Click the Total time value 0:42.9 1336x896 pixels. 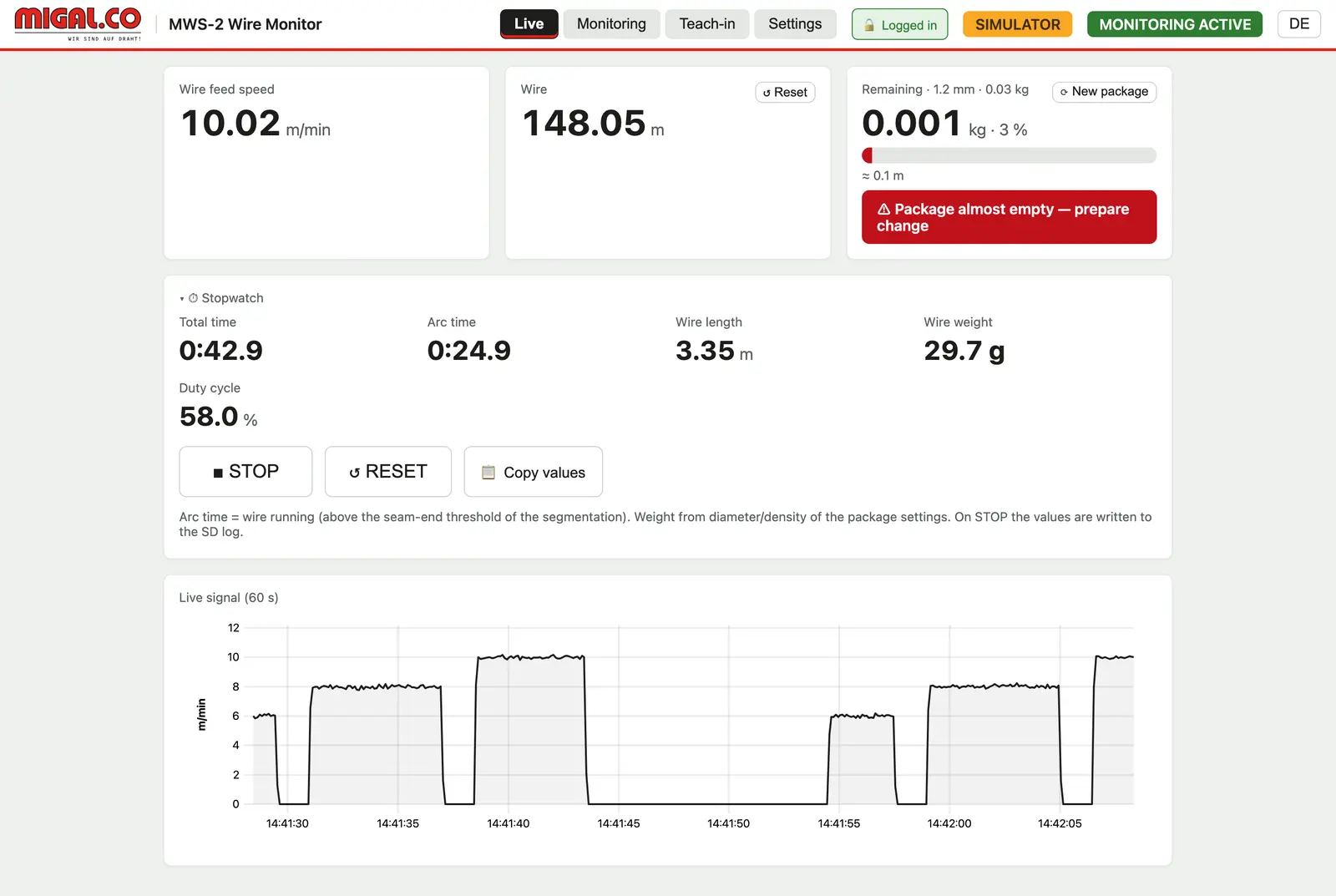click(x=221, y=351)
